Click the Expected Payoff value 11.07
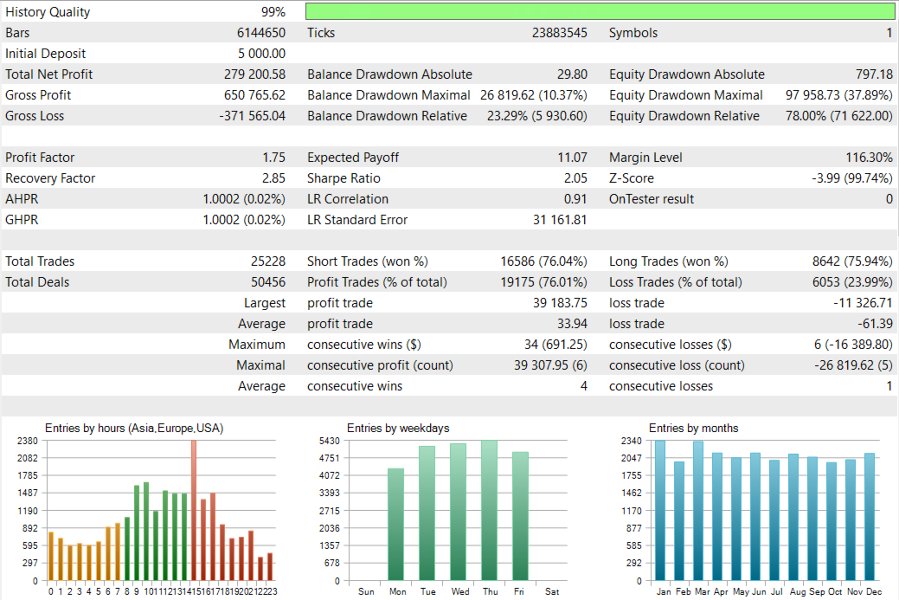Image resolution: width=899 pixels, height=600 pixels. pos(572,157)
